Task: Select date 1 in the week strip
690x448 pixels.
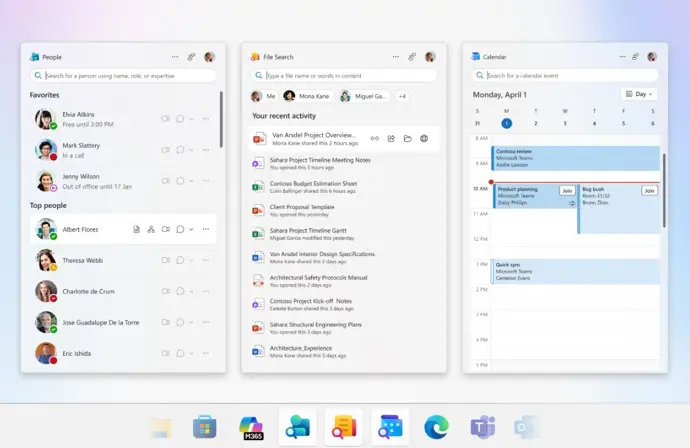Action: point(506,124)
